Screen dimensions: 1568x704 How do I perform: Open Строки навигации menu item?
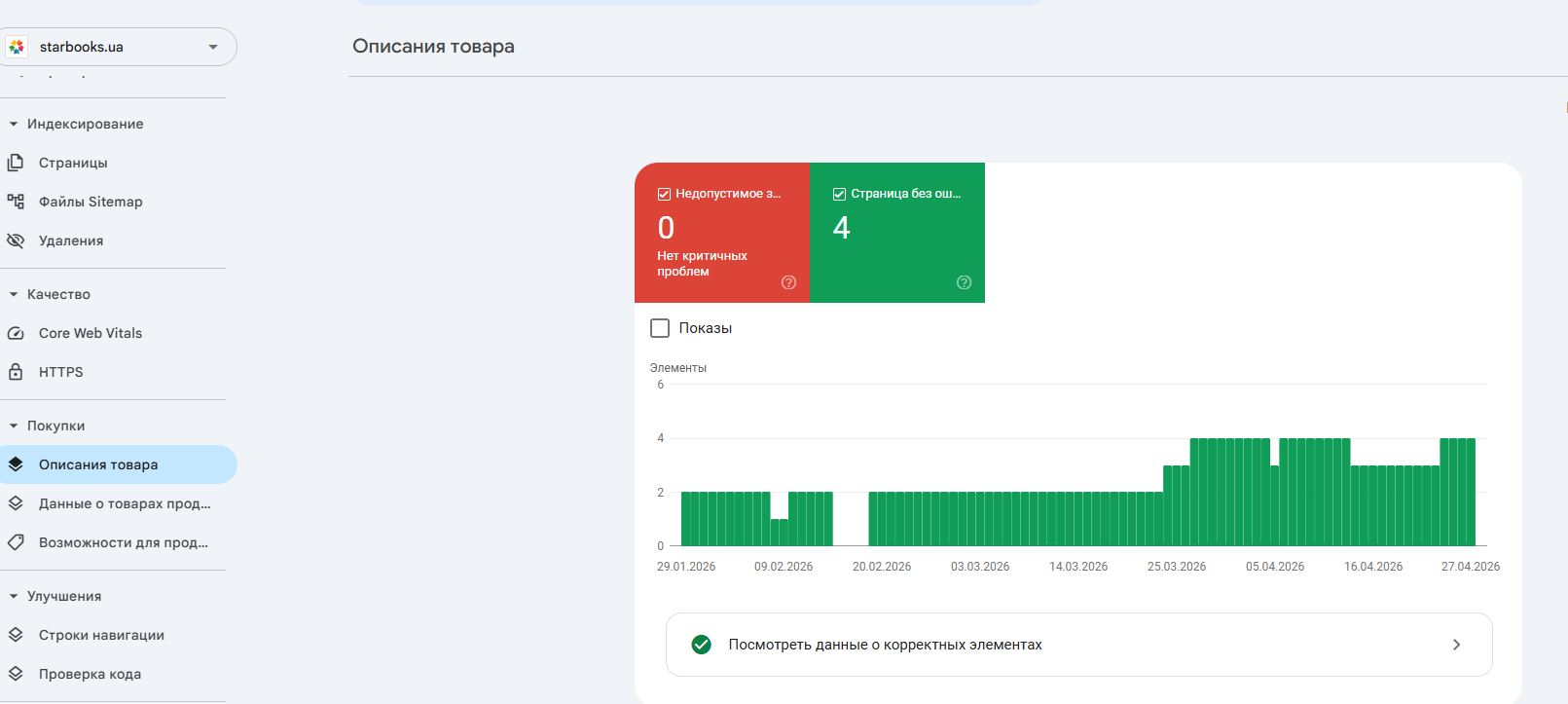click(x=101, y=635)
